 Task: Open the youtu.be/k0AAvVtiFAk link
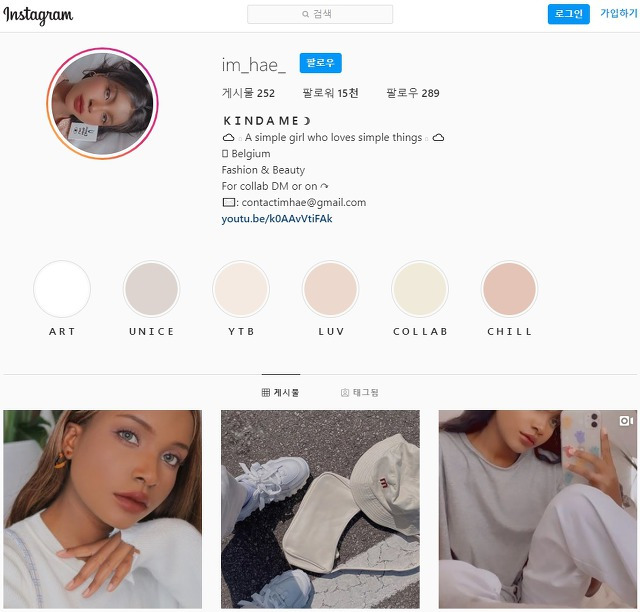tap(277, 219)
